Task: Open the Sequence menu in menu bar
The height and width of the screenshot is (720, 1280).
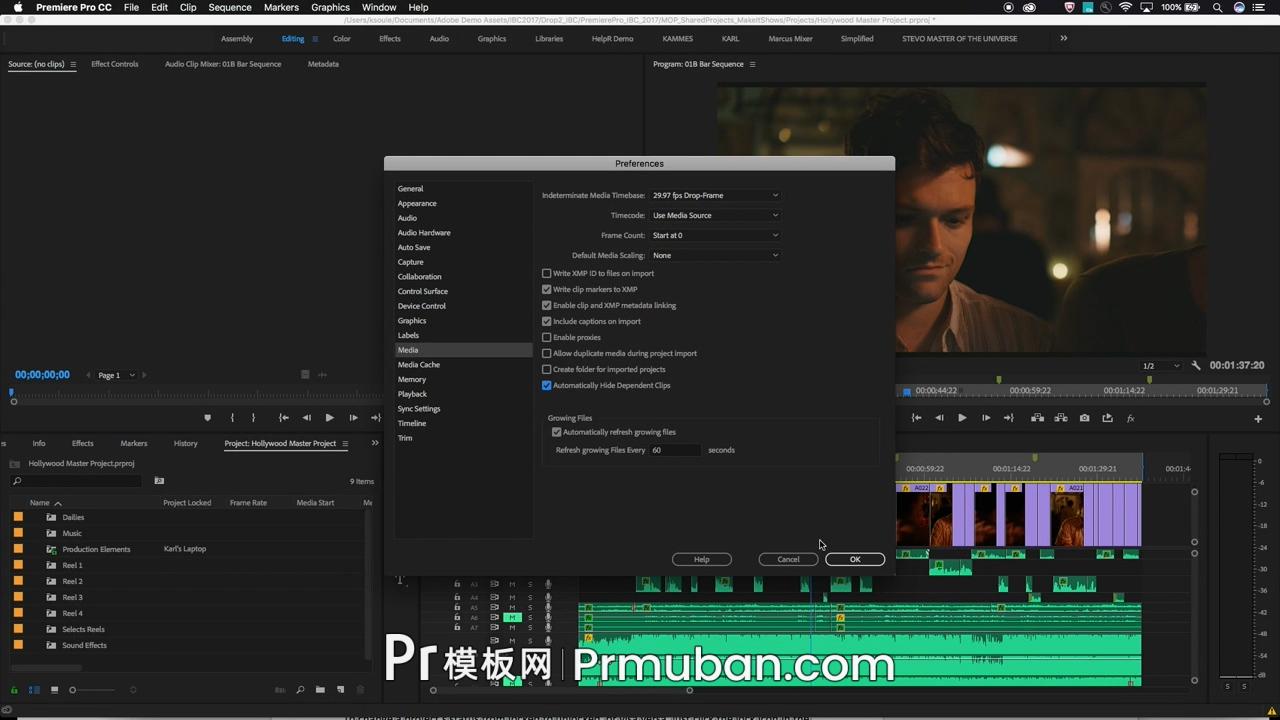Action: tap(230, 7)
